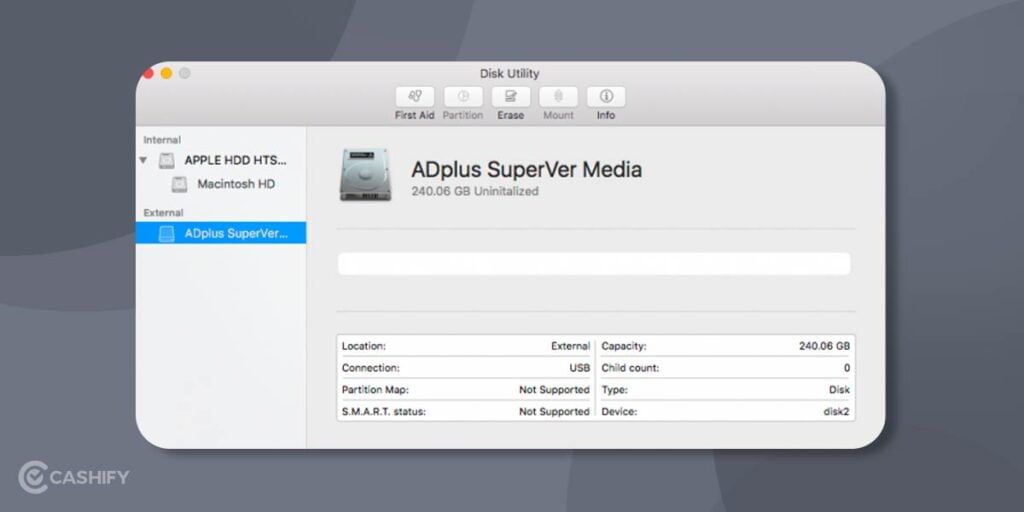Click the External value next to Location
Viewport: 1024px width, 512px height.
pyautogui.click(x=570, y=346)
